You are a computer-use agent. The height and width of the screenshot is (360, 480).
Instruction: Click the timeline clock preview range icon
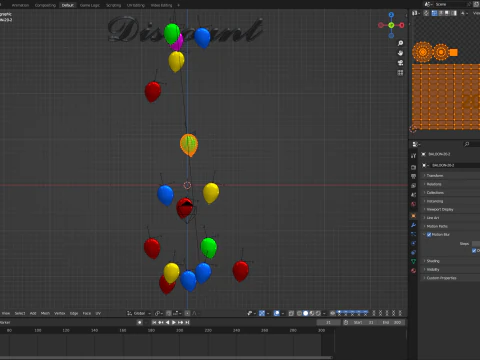[x=346, y=322]
